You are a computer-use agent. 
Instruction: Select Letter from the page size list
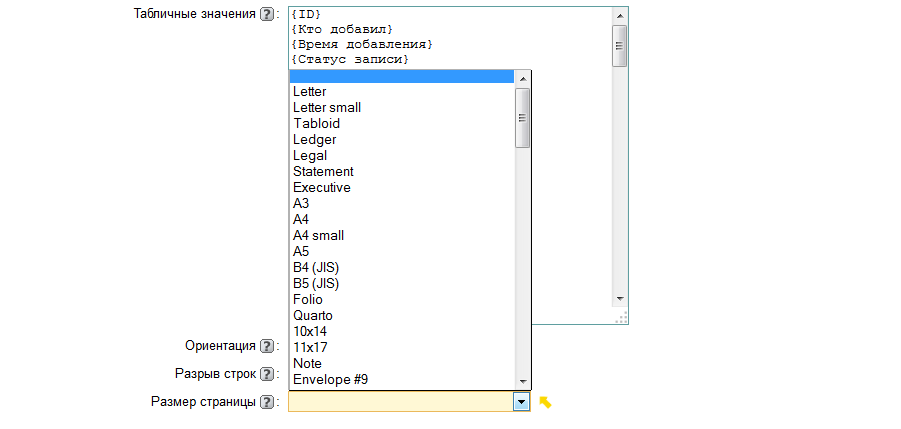(x=309, y=92)
